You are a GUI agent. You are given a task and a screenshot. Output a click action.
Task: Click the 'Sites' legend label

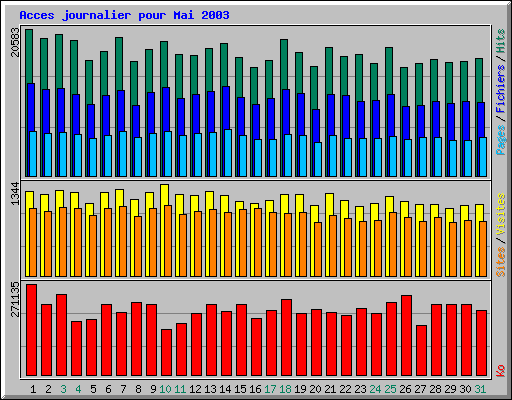tap(501, 262)
